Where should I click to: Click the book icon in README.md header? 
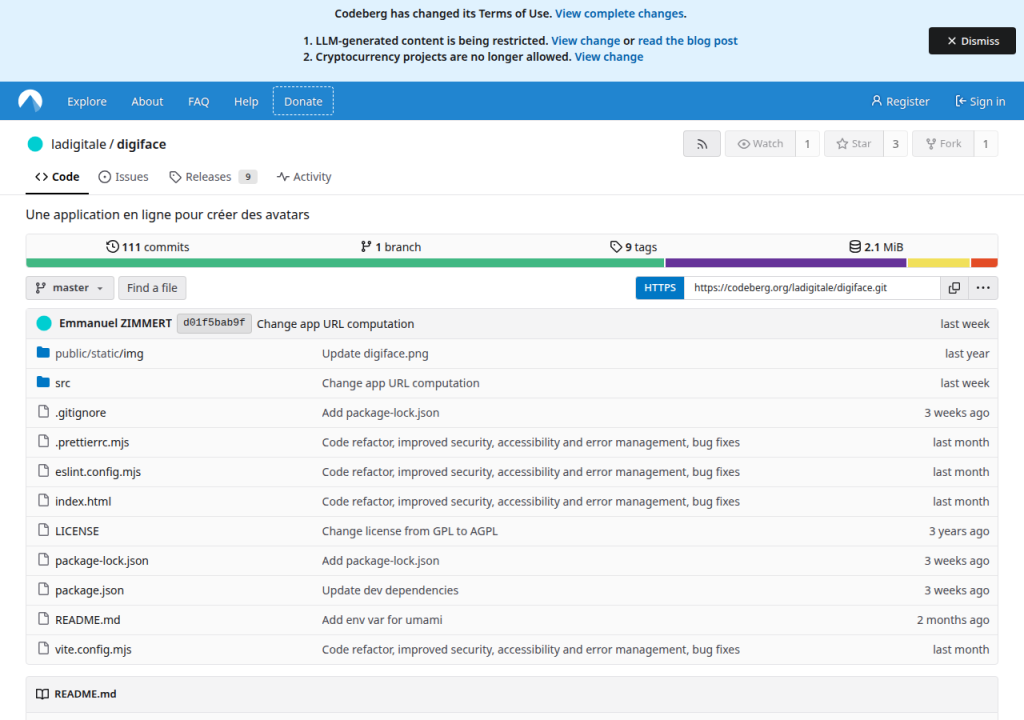[42, 694]
